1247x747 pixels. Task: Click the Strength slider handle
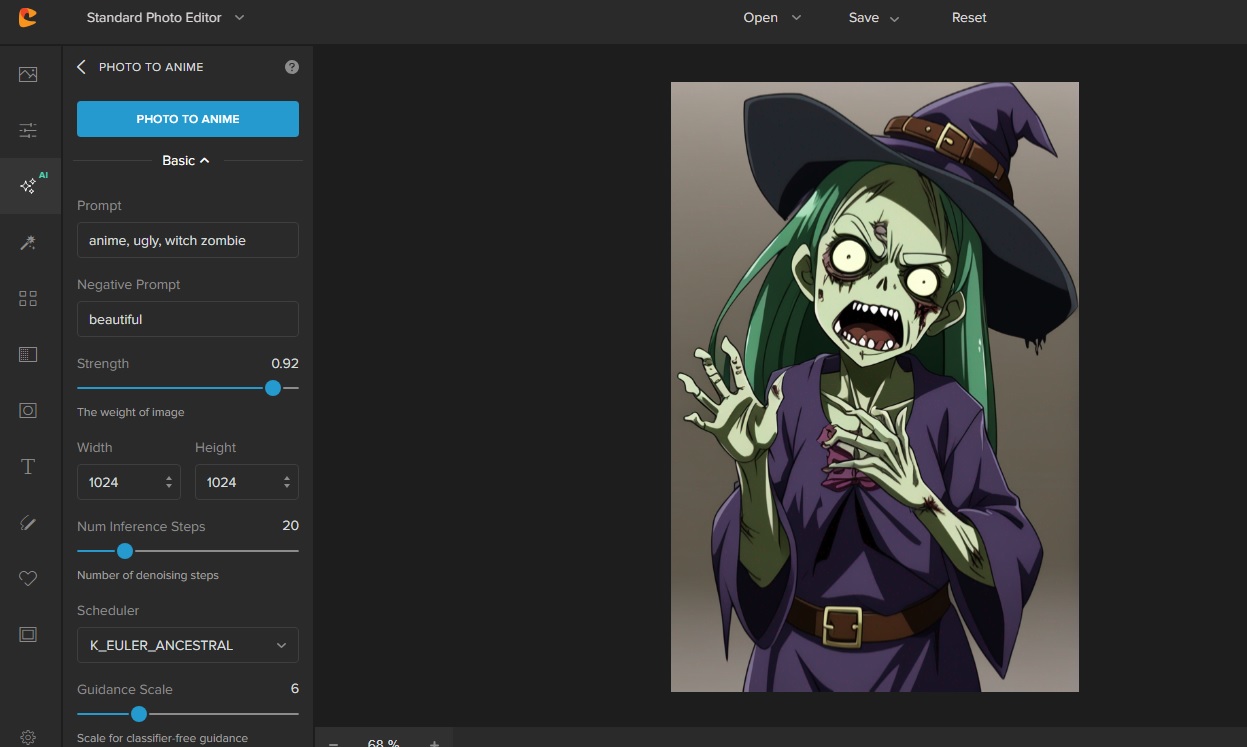(273, 388)
